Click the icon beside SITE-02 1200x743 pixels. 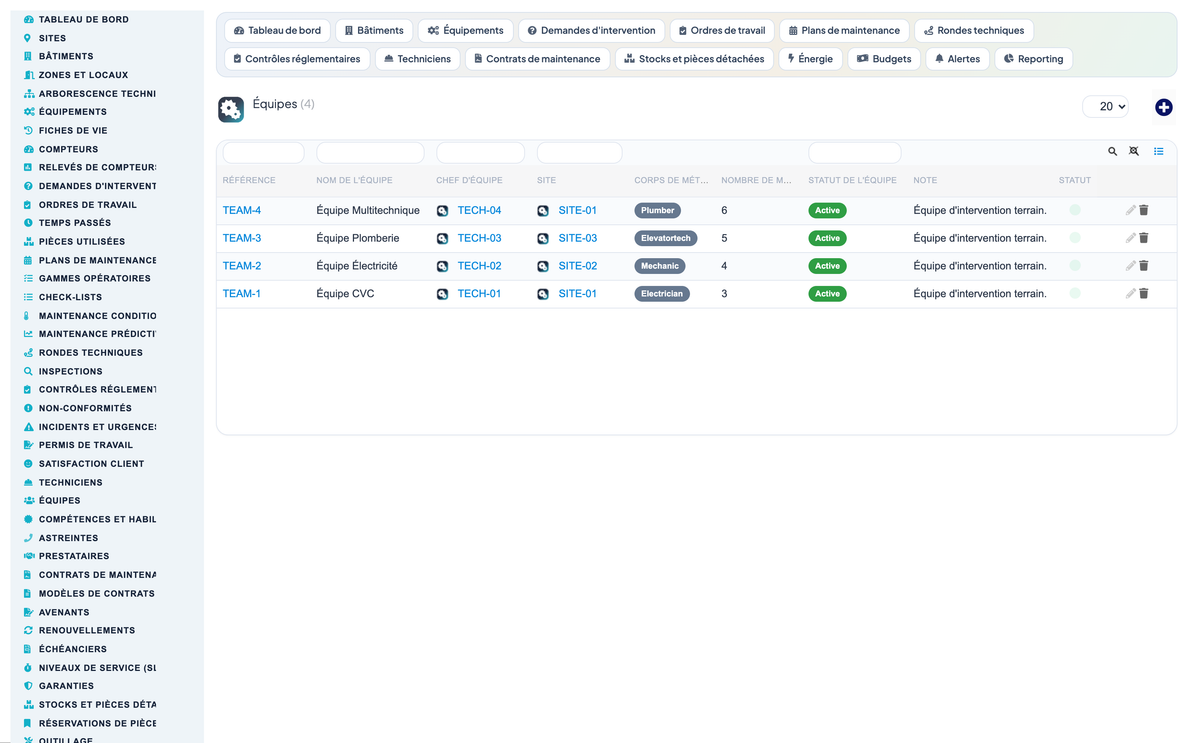543,267
